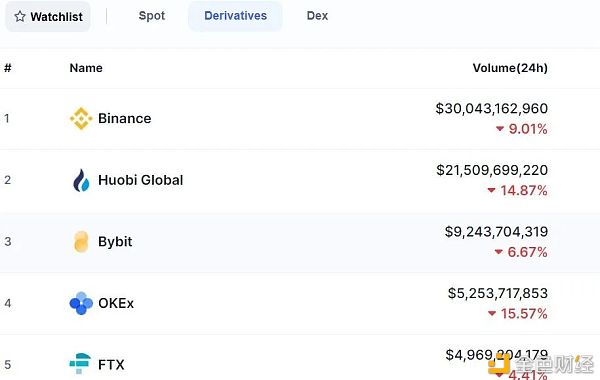Sort by Name column header
The height and width of the screenshot is (380, 600).
[86, 68]
